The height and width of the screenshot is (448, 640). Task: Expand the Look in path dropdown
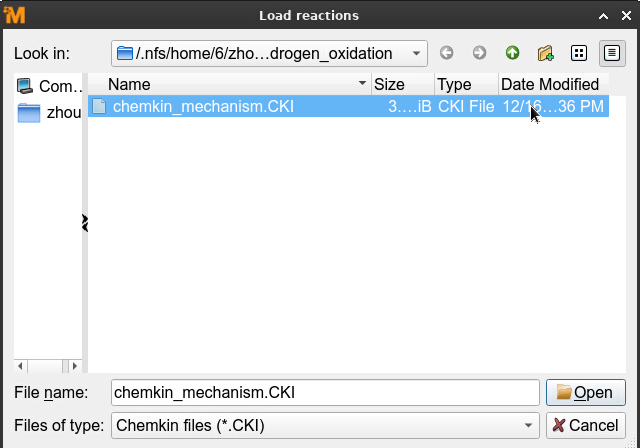pyautogui.click(x=416, y=53)
